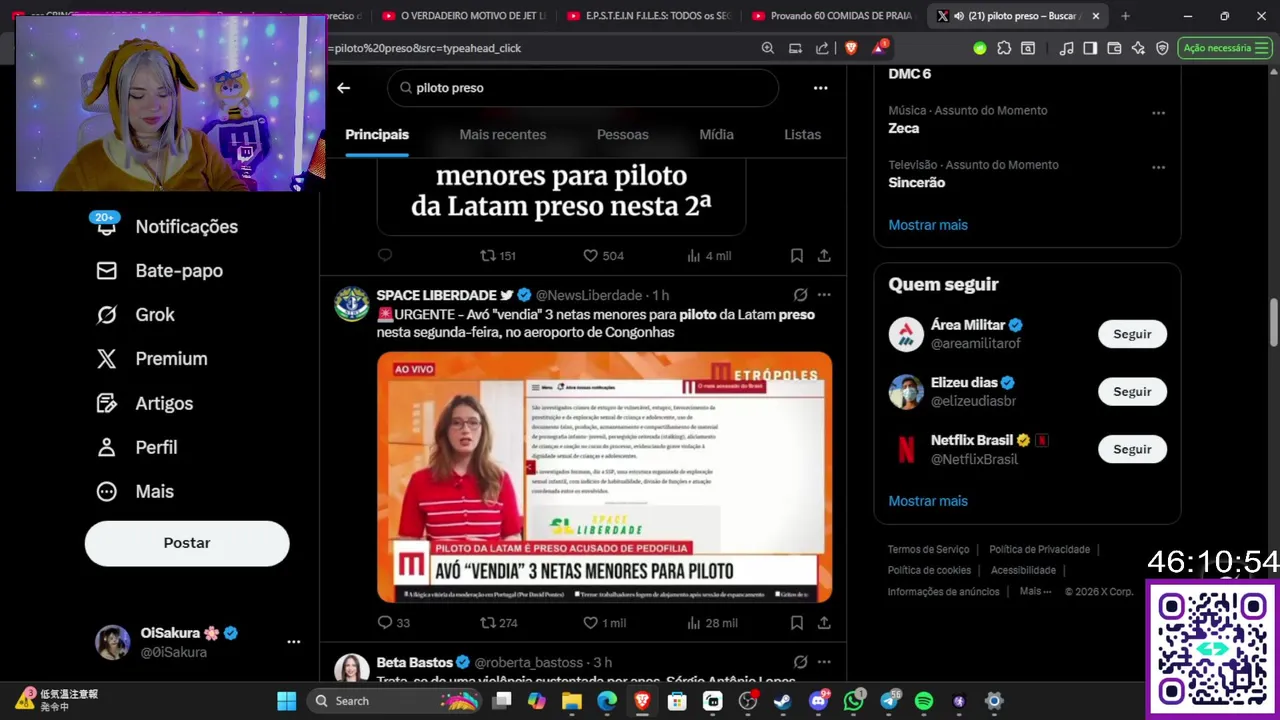Click Mostrar mais under trending topics

coord(928,225)
